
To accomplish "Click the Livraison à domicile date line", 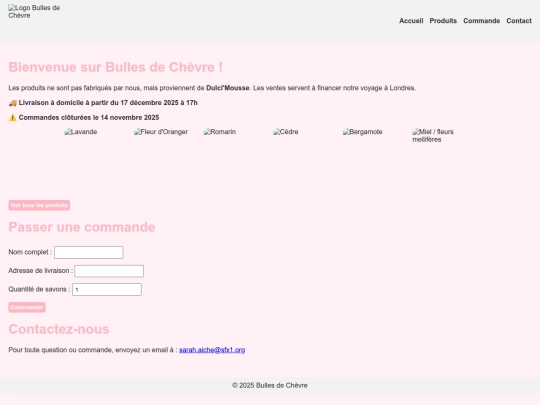I will coord(103,103).
